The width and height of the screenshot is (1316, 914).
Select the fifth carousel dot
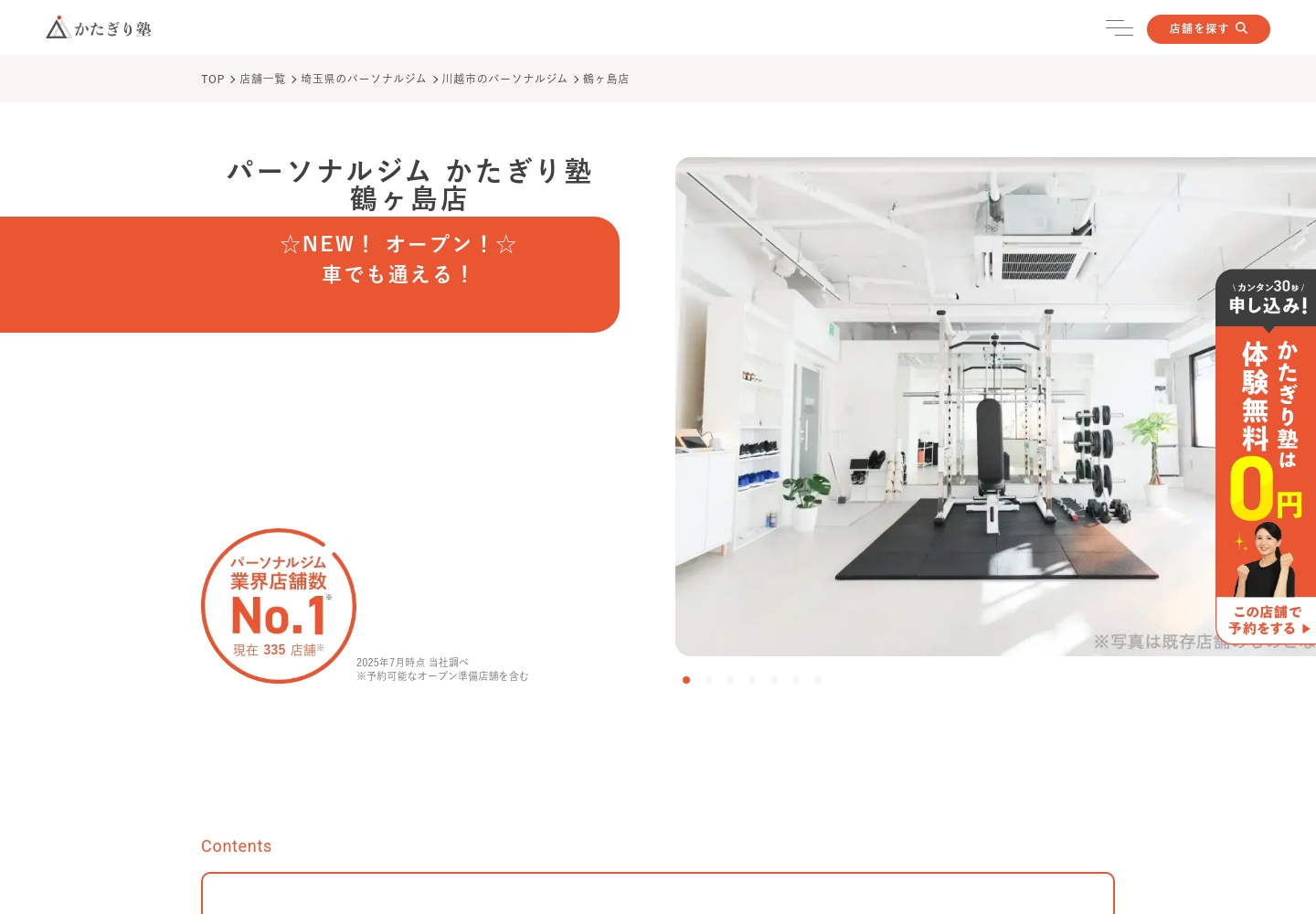(774, 680)
